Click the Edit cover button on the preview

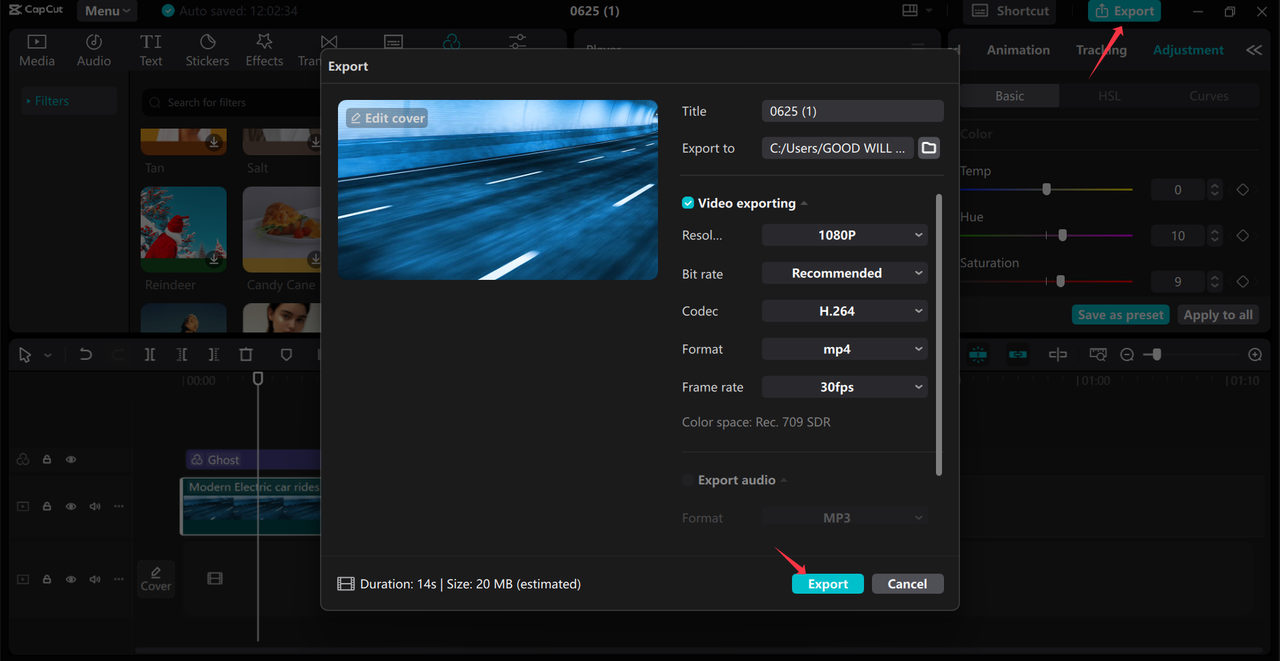386,117
